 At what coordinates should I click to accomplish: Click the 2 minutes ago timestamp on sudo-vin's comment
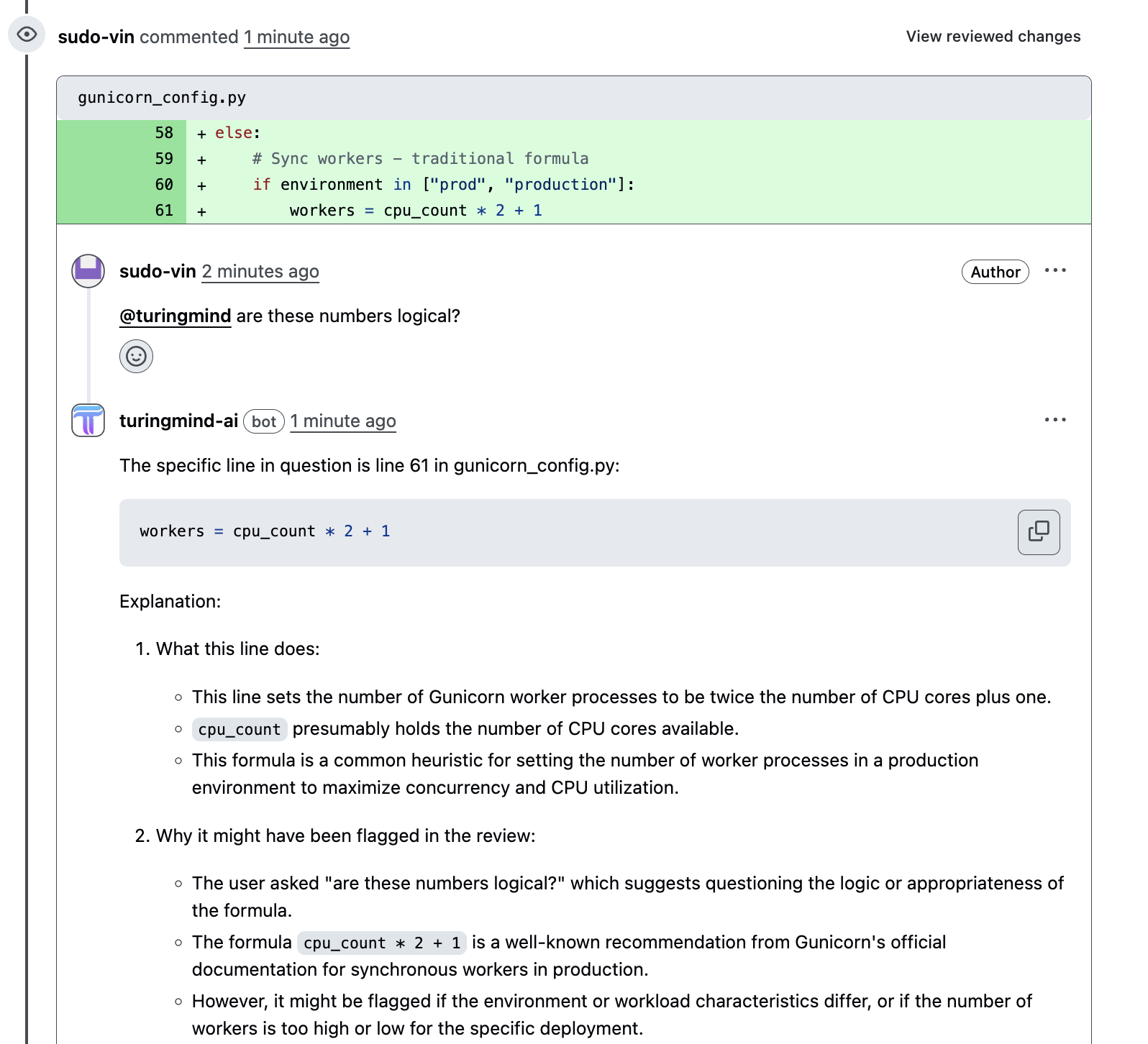[260, 272]
